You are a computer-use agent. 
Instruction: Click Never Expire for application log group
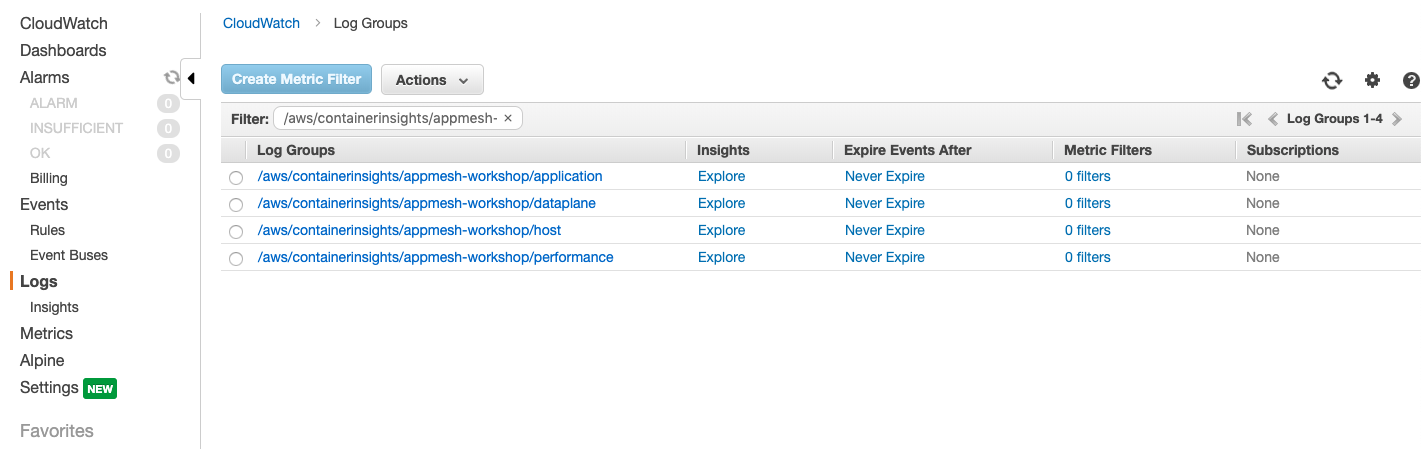885,176
